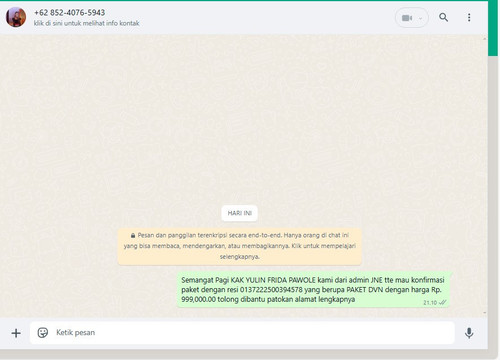
Task: Check the double-tick delivery status icon
Action: [443, 303]
